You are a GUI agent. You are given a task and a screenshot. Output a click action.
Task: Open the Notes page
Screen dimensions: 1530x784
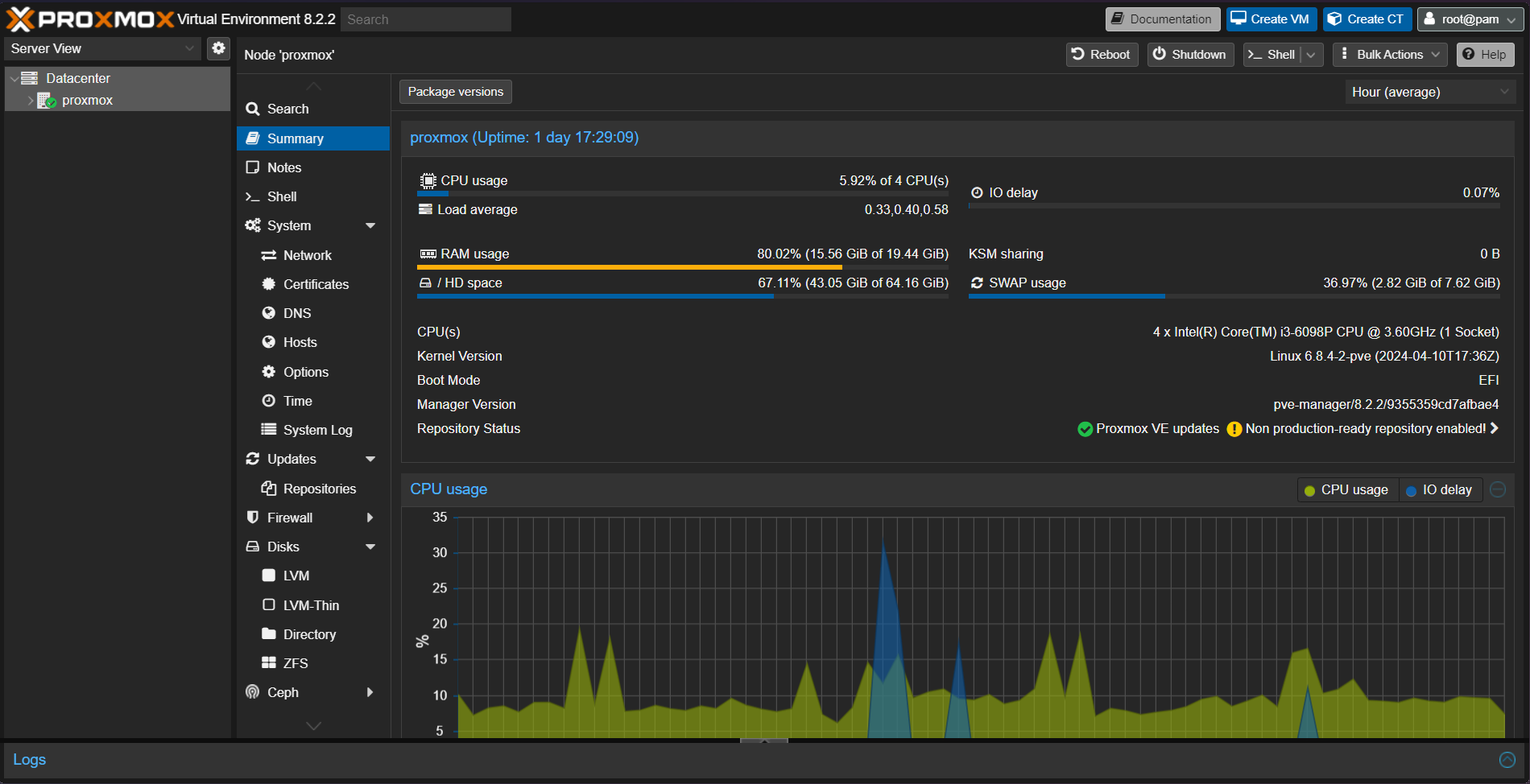coord(313,167)
